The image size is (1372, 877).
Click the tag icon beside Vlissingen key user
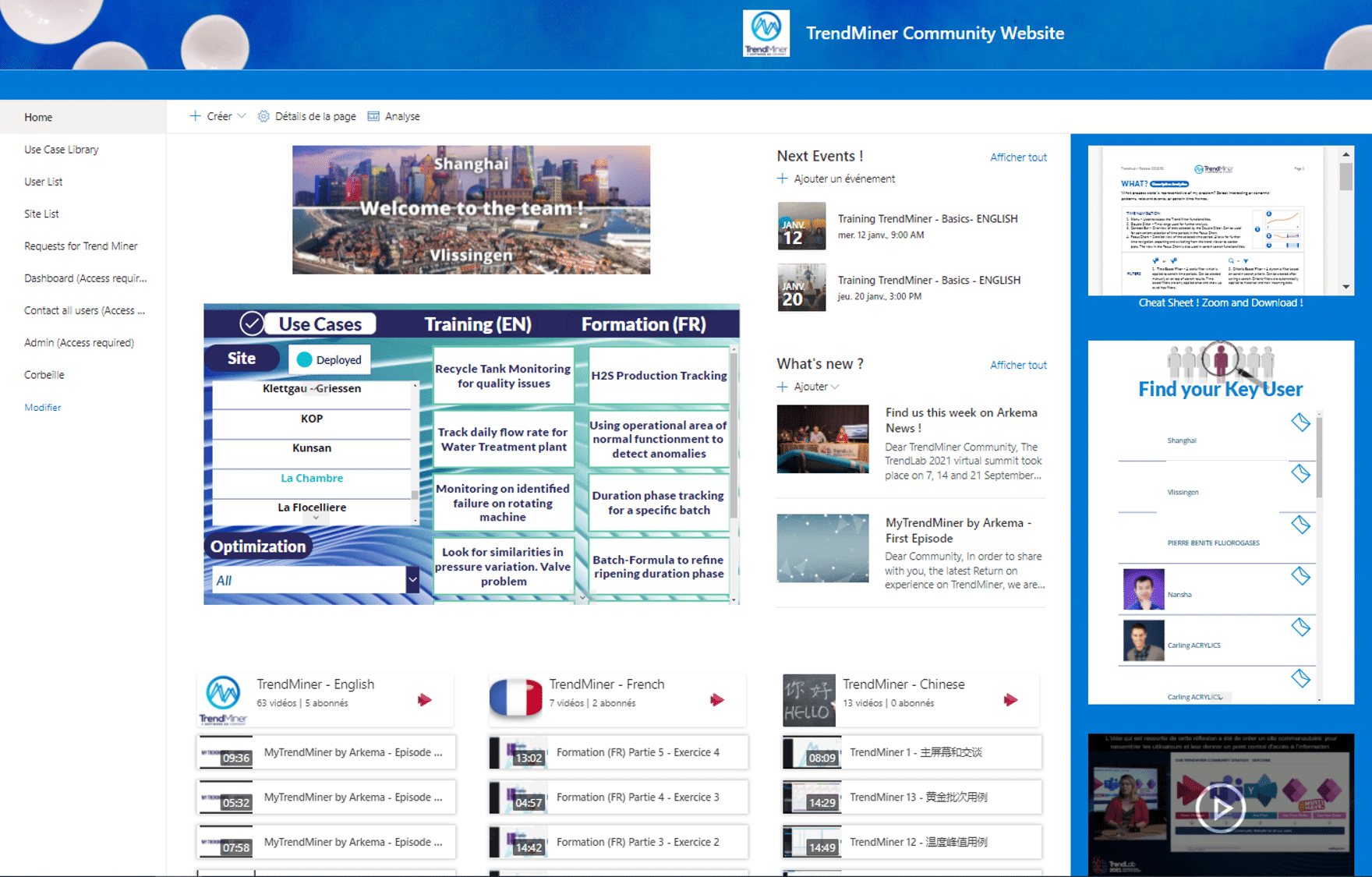click(1300, 473)
